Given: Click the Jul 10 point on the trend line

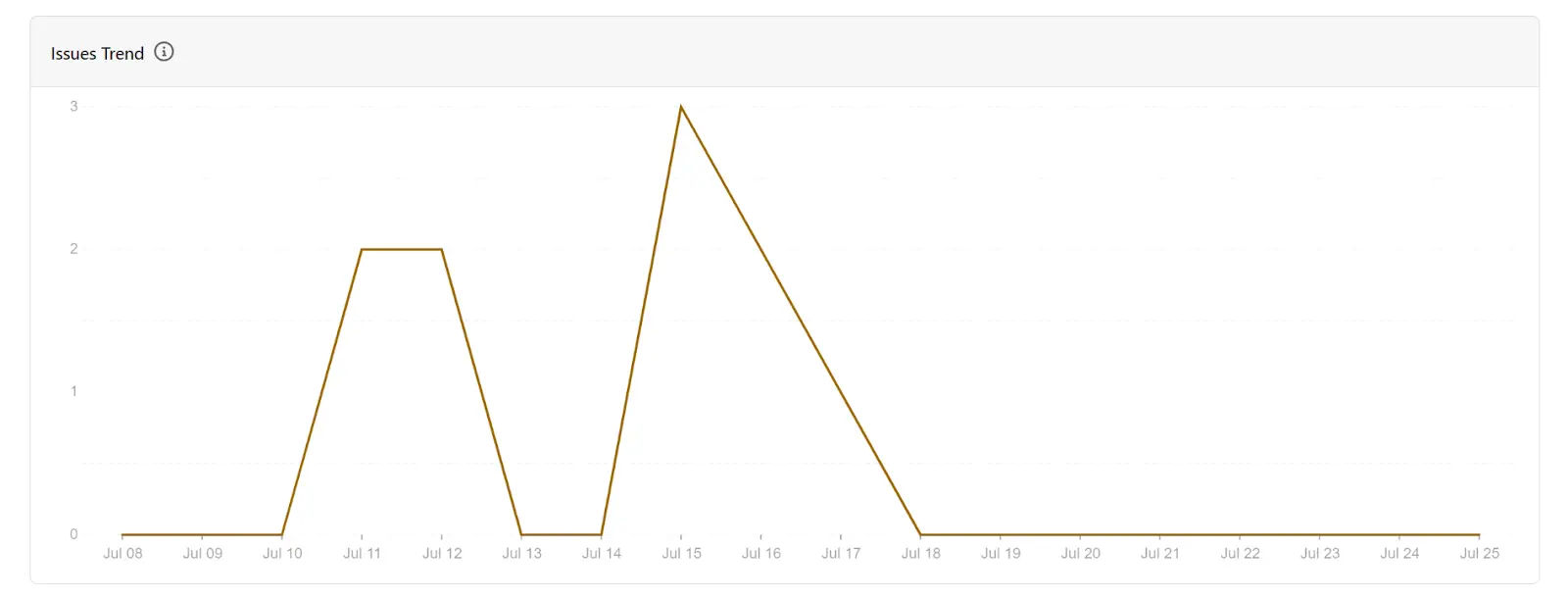Looking at the screenshot, I should 282,534.
